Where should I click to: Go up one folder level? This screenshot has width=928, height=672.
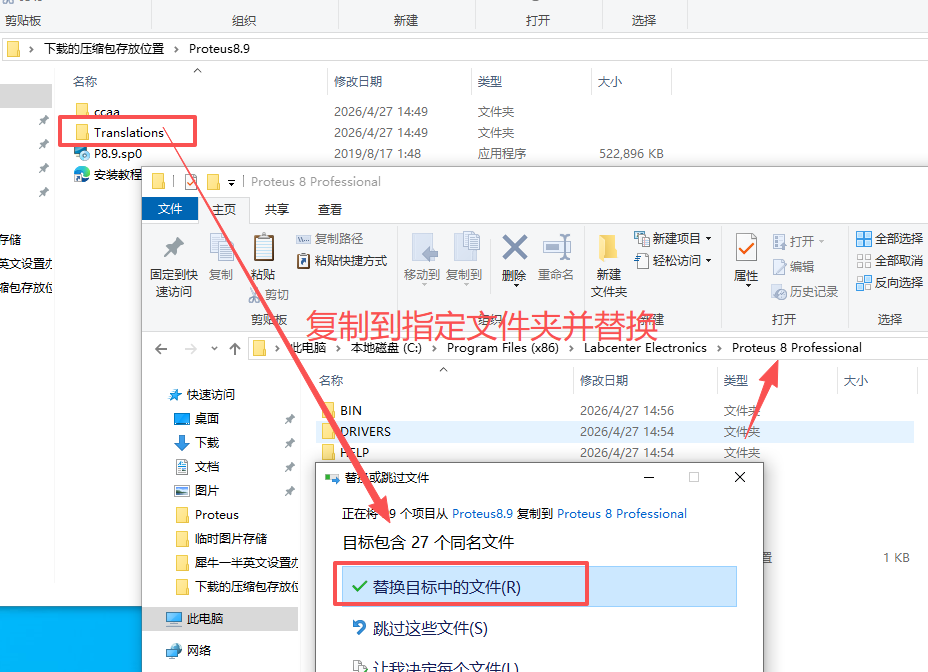(235, 349)
